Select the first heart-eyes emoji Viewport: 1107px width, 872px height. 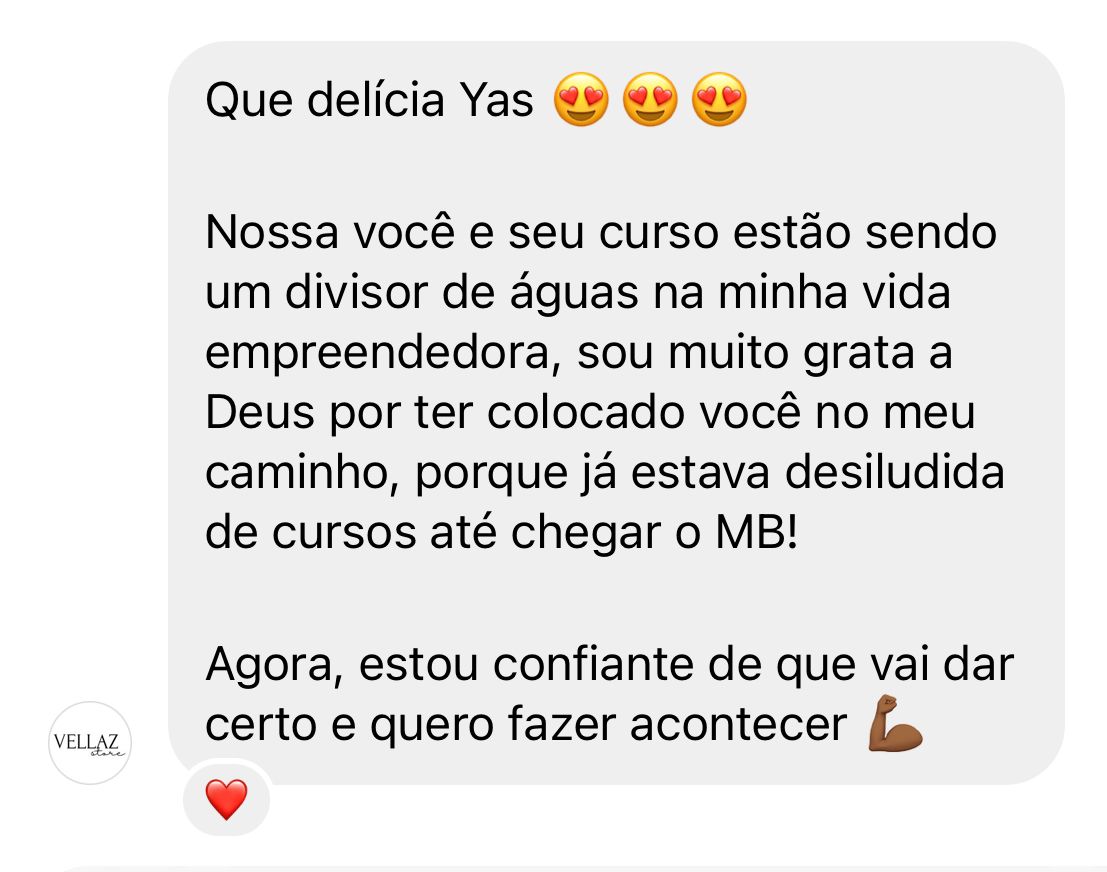click(x=581, y=100)
